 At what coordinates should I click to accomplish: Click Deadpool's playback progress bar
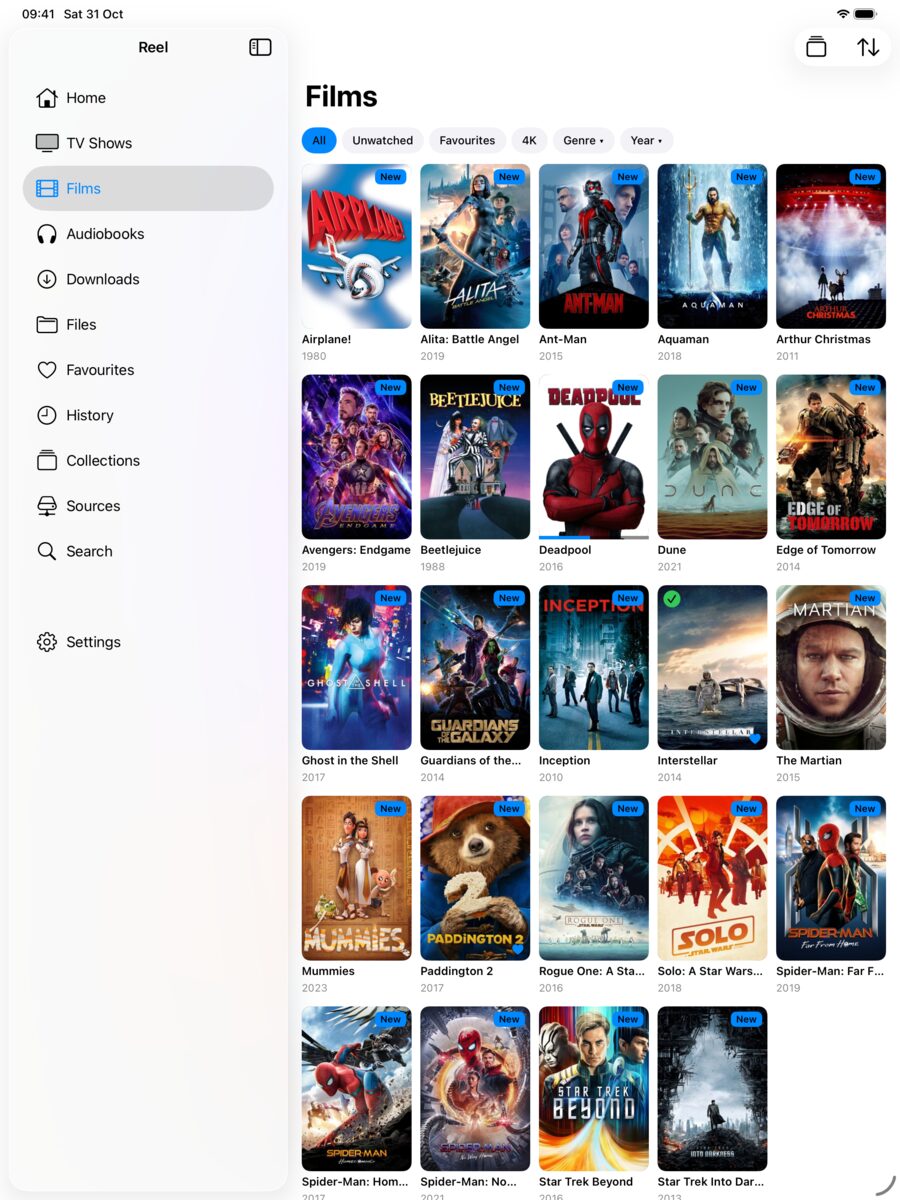(594, 537)
